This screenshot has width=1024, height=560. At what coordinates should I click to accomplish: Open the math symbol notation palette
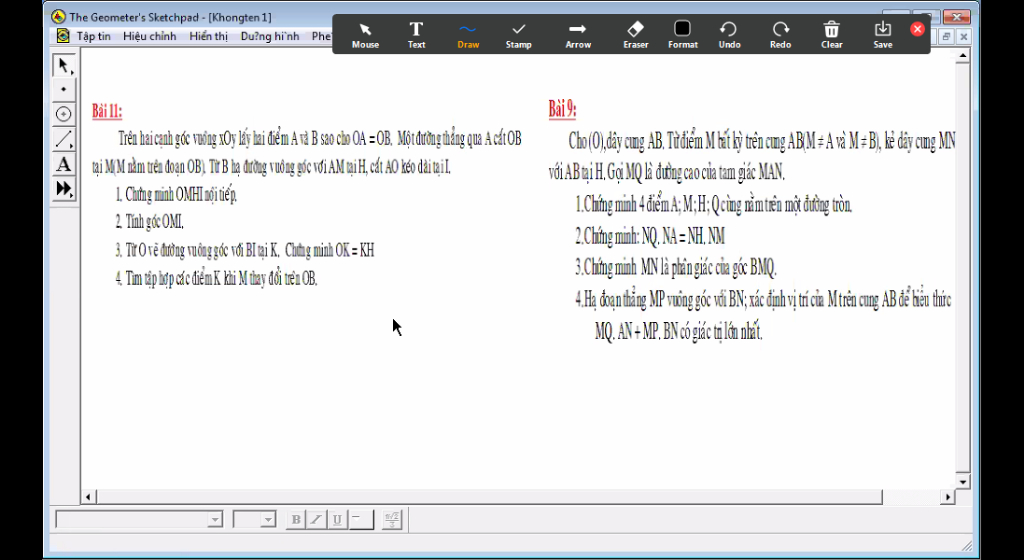pyautogui.click(x=392, y=520)
